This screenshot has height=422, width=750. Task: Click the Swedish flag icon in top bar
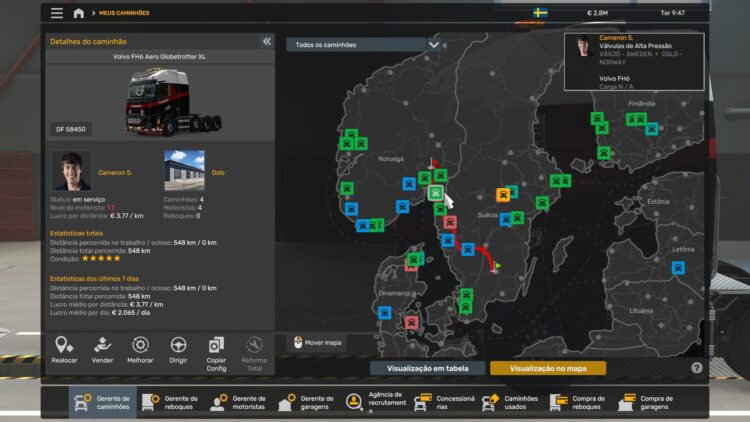pos(540,13)
